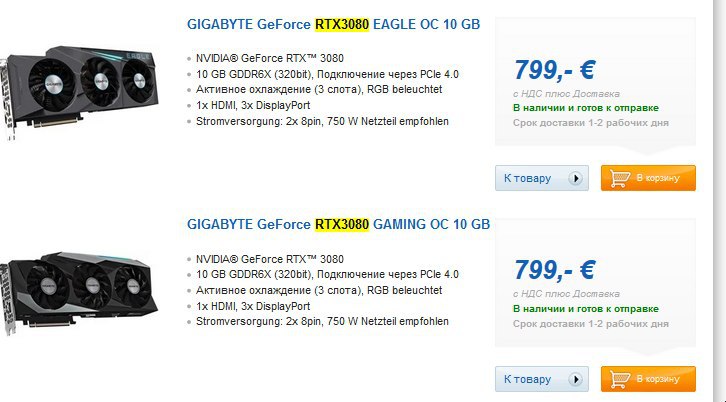Screen dimensions: 726x402
Task: Click arrow icon on GAMING OC 'К товару' button
Action: coord(575,380)
